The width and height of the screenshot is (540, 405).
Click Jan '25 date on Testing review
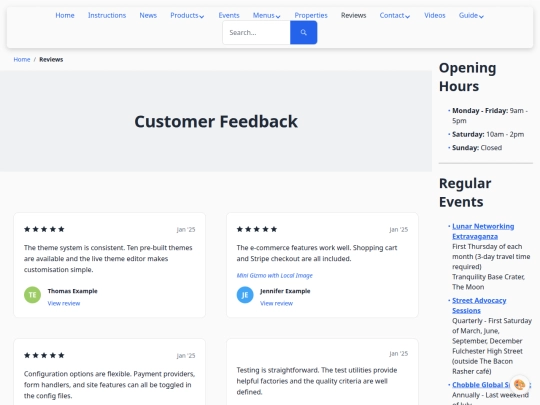(x=399, y=354)
